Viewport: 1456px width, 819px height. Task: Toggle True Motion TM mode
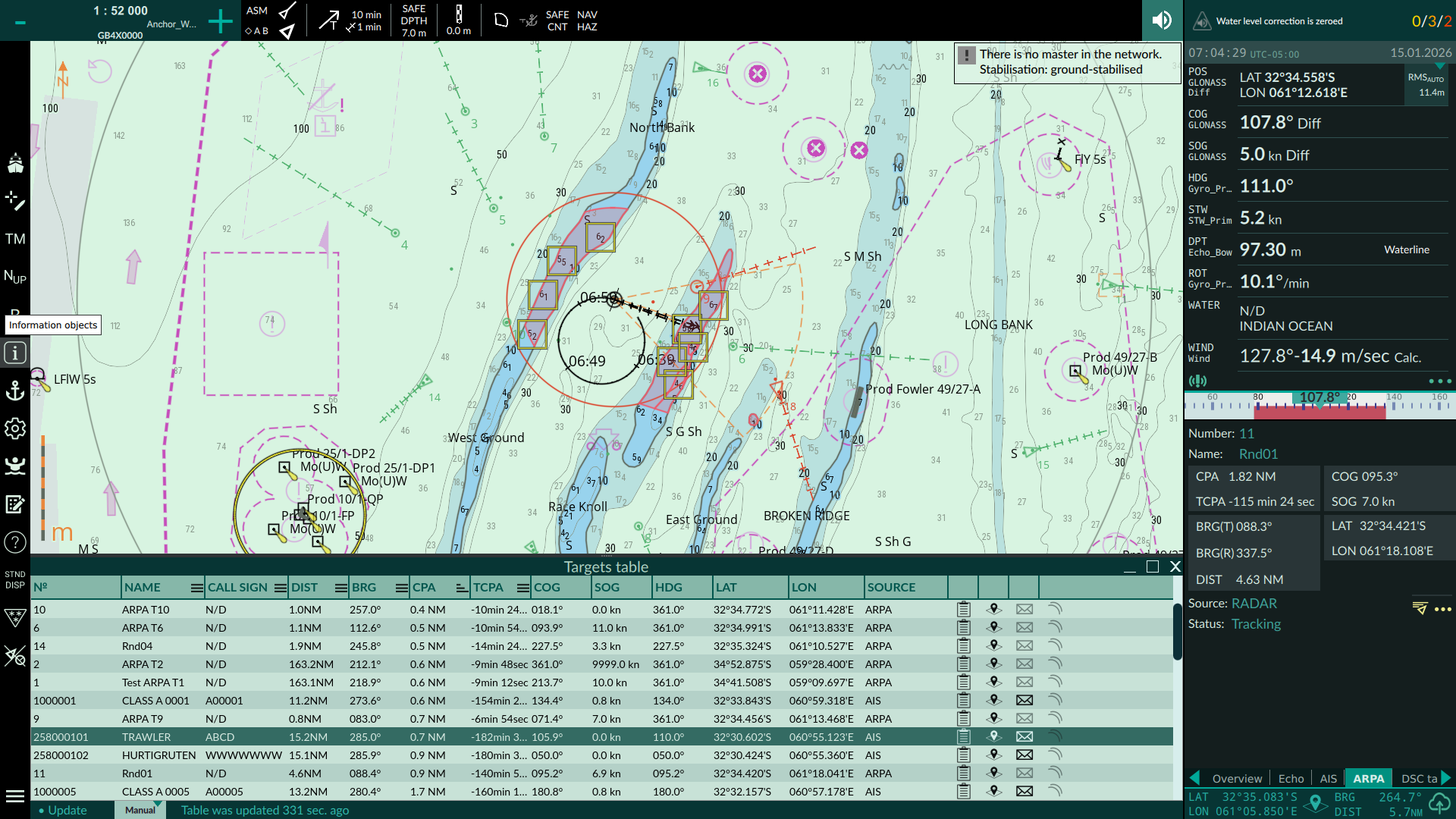[x=15, y=240]
